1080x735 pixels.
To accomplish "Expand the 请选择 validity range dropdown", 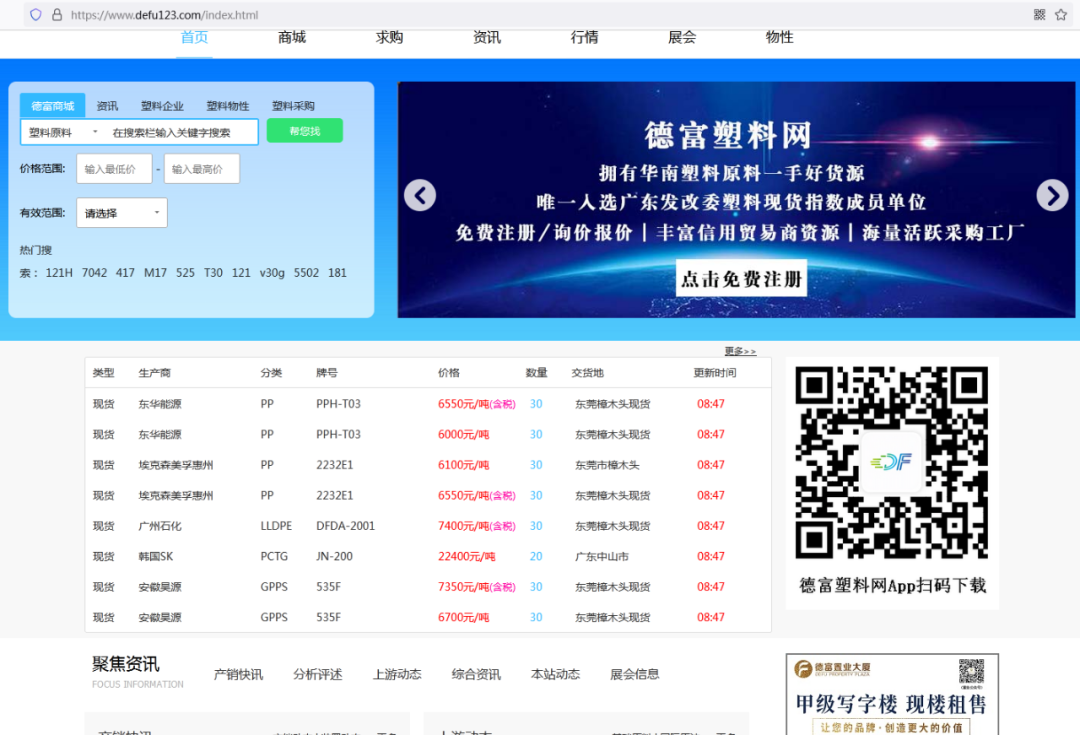I will coord(121,212).
